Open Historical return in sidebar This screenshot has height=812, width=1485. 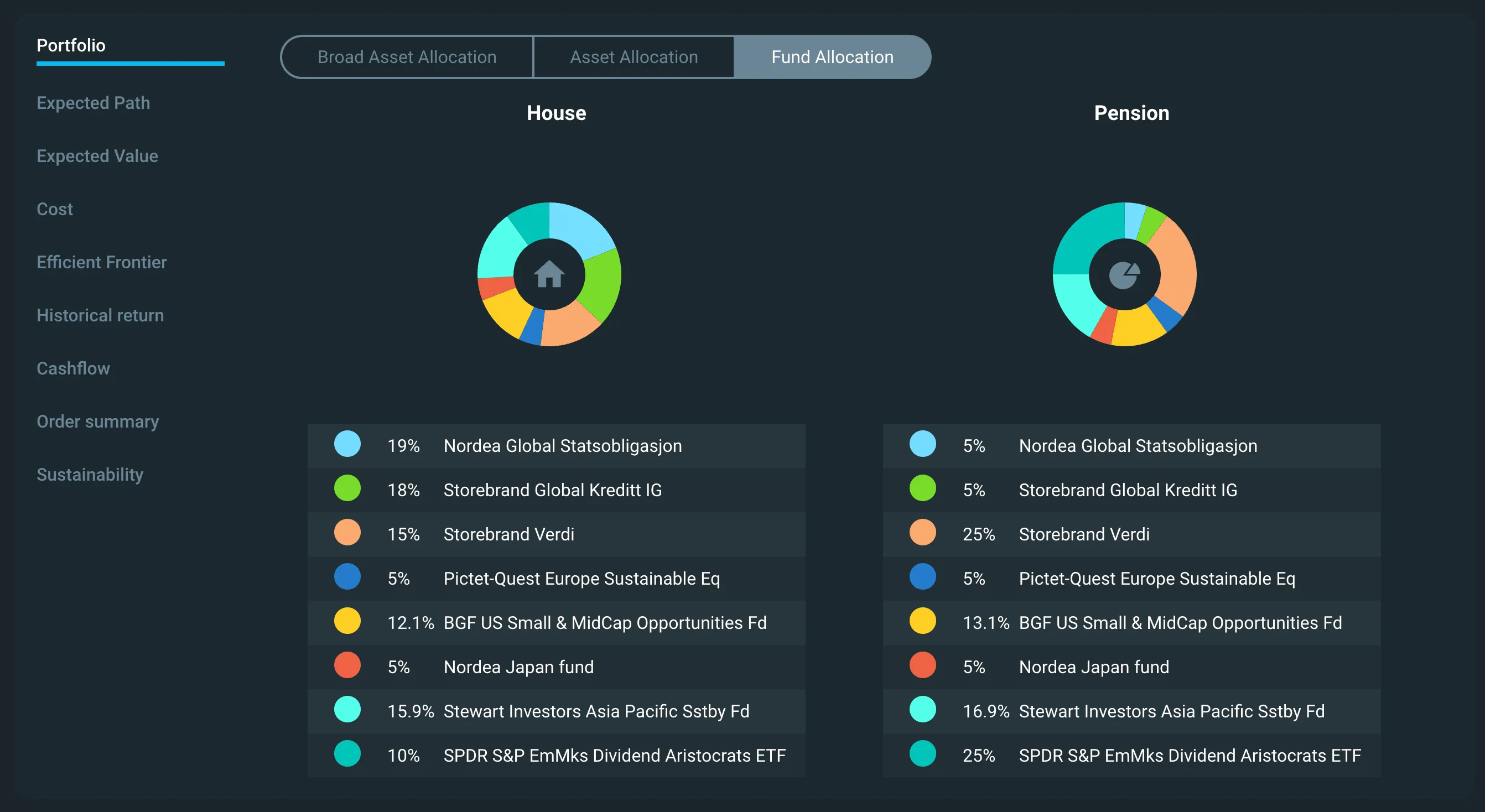100,315
